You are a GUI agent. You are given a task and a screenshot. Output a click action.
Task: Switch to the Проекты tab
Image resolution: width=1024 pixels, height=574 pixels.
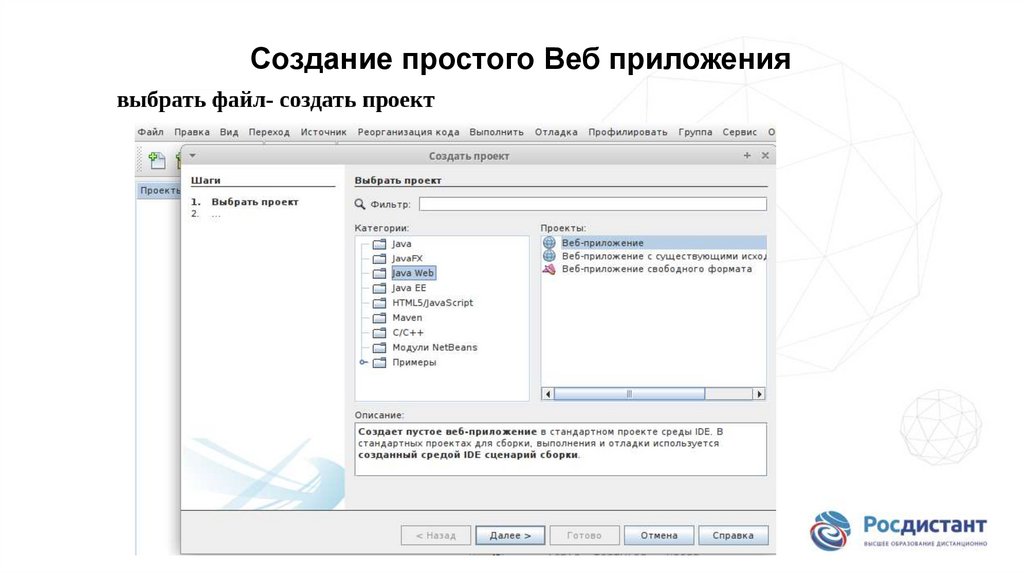point(159,191)
